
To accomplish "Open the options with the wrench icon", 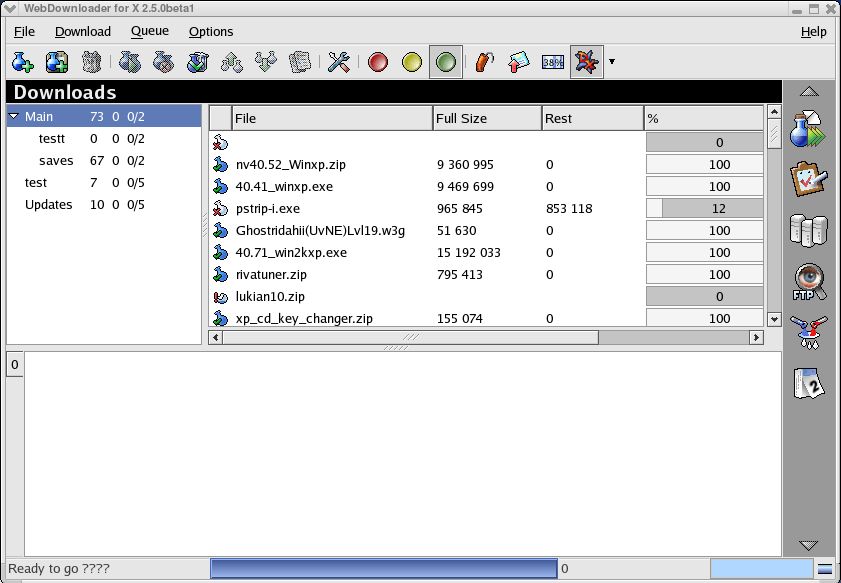I will click(339, 62).
